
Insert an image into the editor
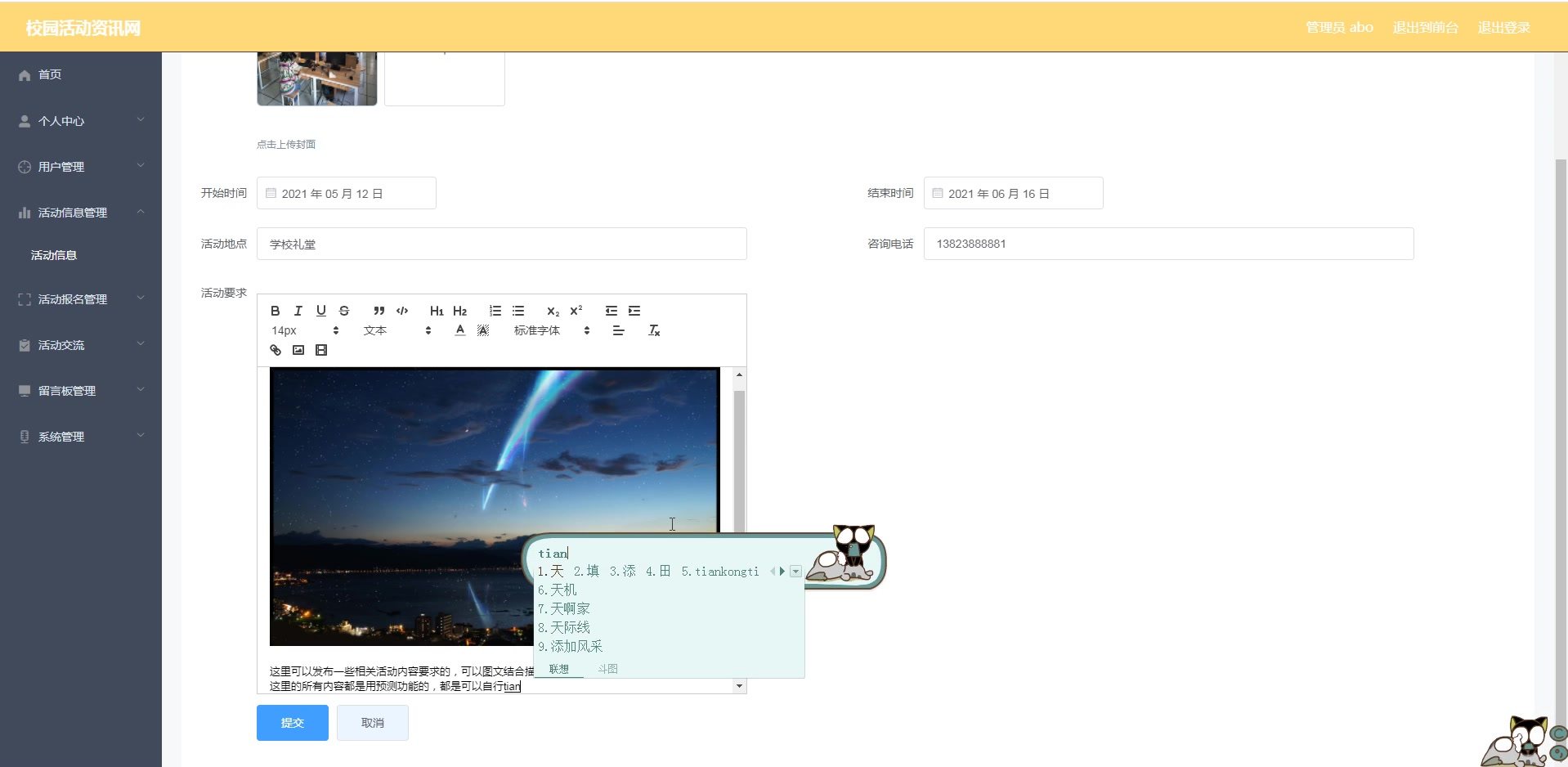[x=298, y=350]
